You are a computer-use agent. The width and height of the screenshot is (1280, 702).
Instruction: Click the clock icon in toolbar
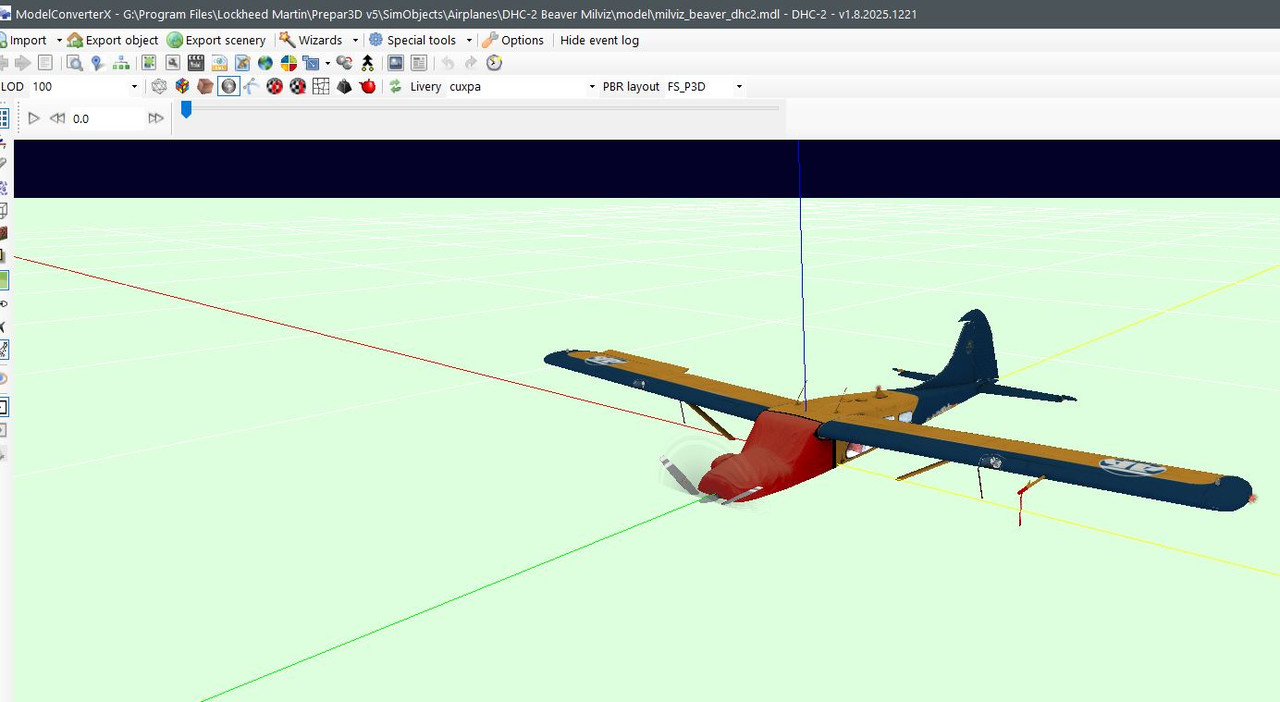pyautogui.click(x=494, y=63)
